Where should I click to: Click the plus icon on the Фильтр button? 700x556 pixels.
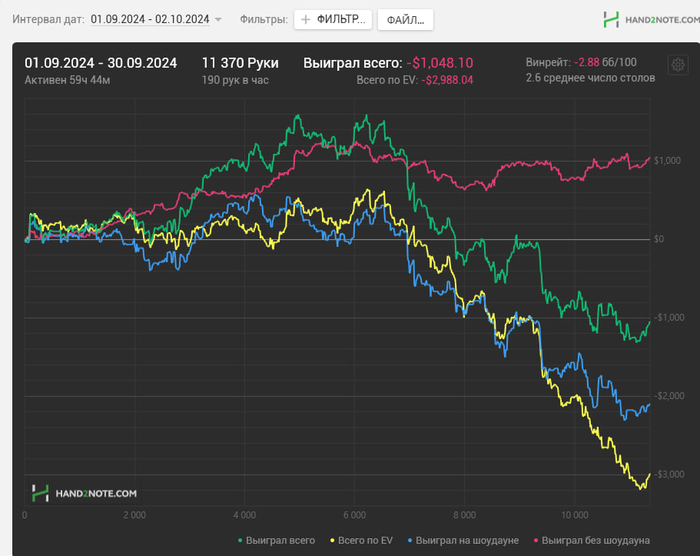(x=305, y=19)
